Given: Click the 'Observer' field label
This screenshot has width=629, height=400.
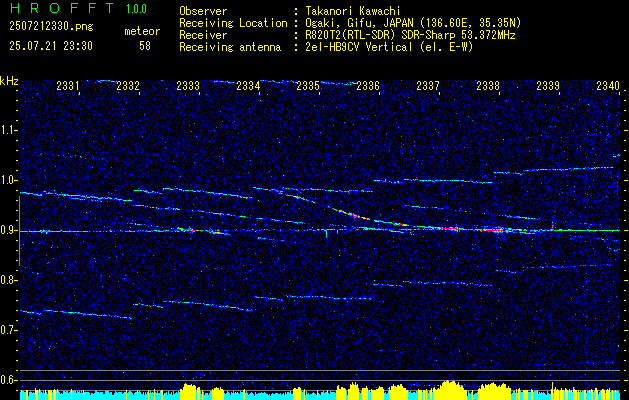Looking at the screenshot, I should pyautogui.click(x=203, y=11).
